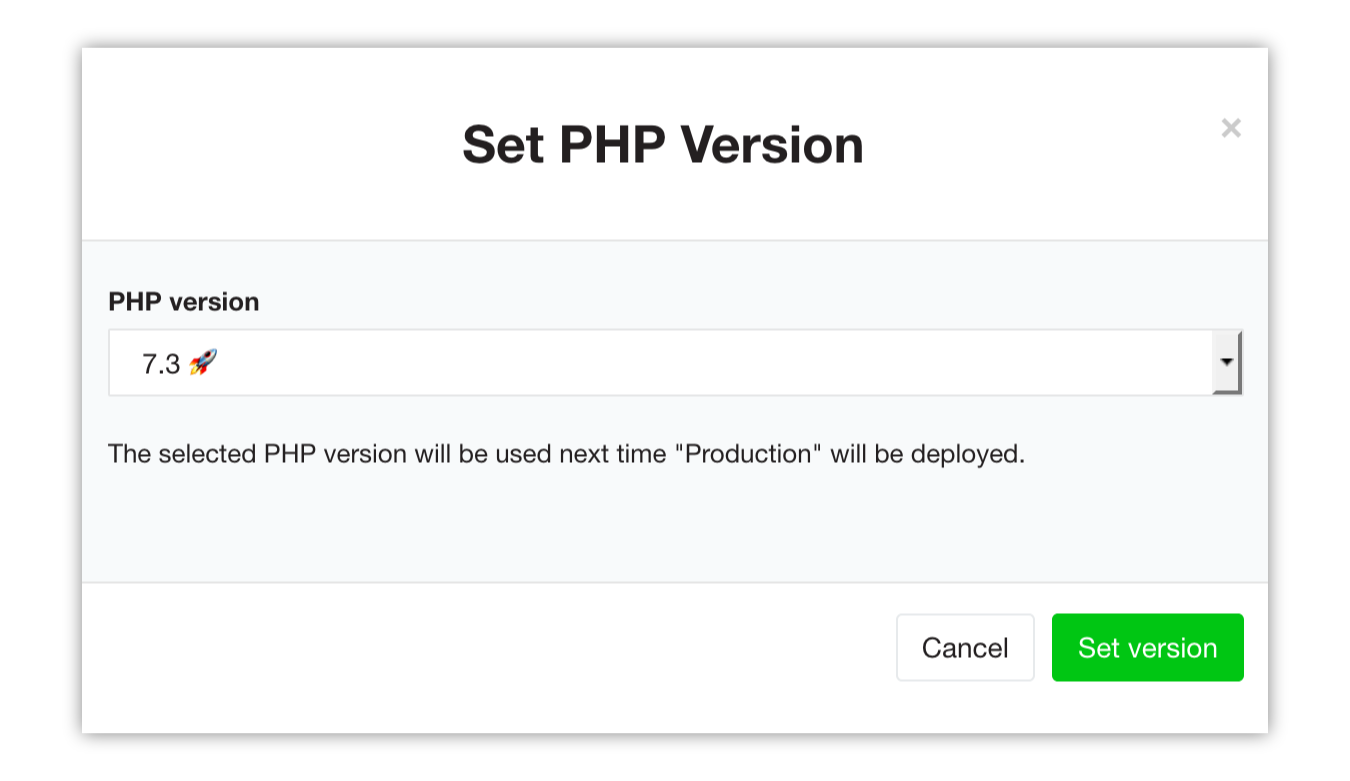
Task: Expand the PHP version dropdown arrow
Action: click(1226, 362)
